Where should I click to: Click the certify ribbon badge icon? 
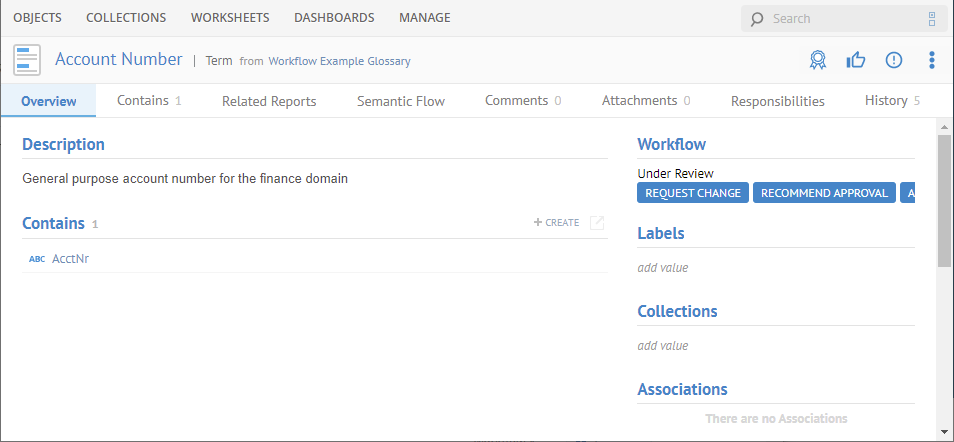(818, 60)
